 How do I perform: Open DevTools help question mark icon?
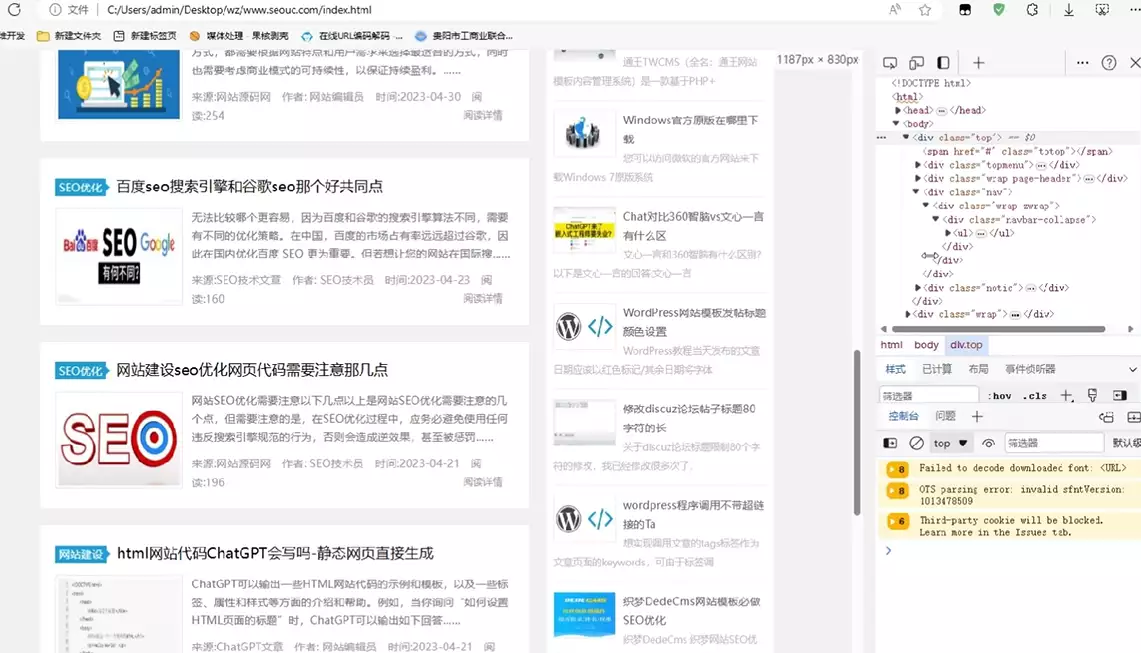click(x=1109, y=63)
